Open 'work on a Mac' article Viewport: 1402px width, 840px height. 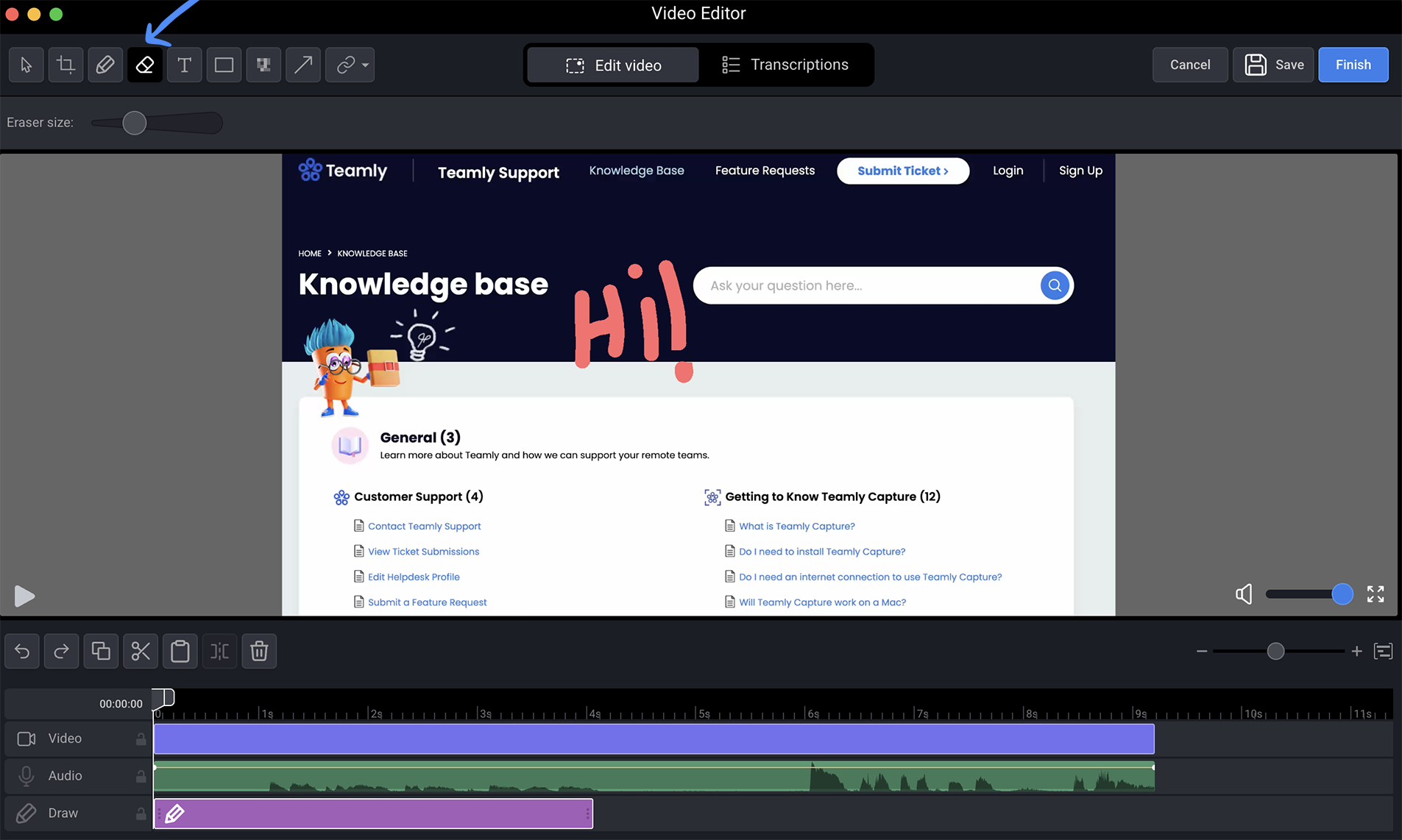[822, 602]
